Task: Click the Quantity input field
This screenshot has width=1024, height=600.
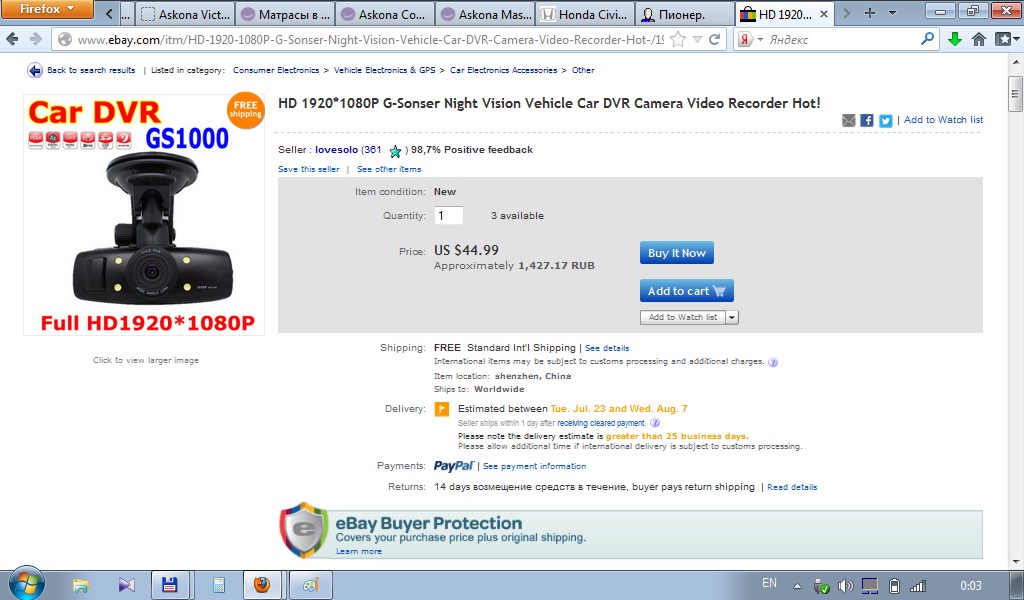Action: pyautogui.click(x=449, y=215)
